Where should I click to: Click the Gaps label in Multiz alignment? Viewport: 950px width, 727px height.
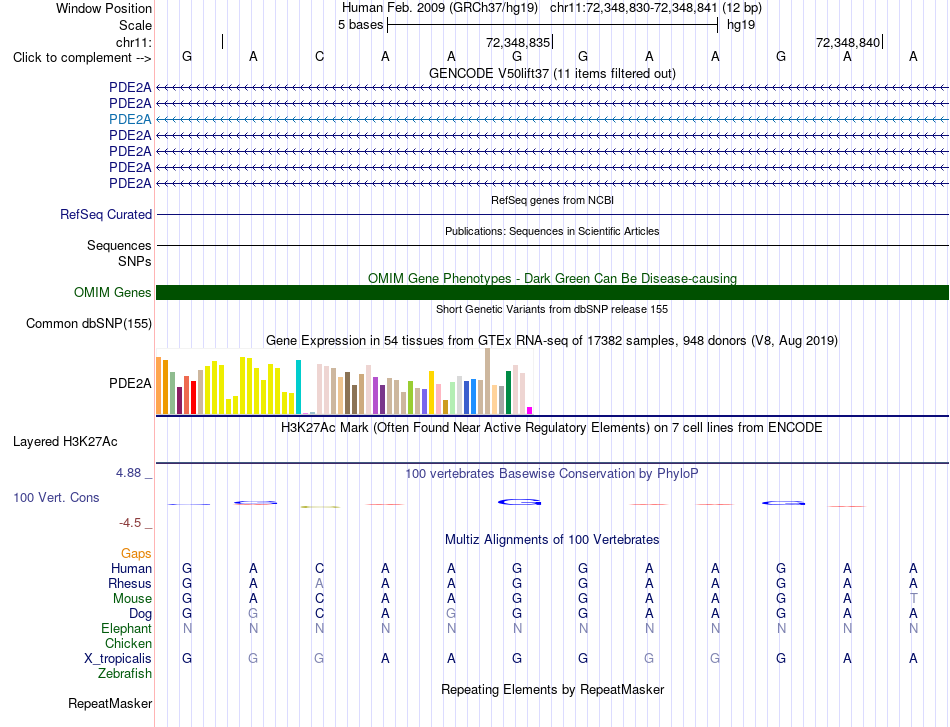[136, 553]
